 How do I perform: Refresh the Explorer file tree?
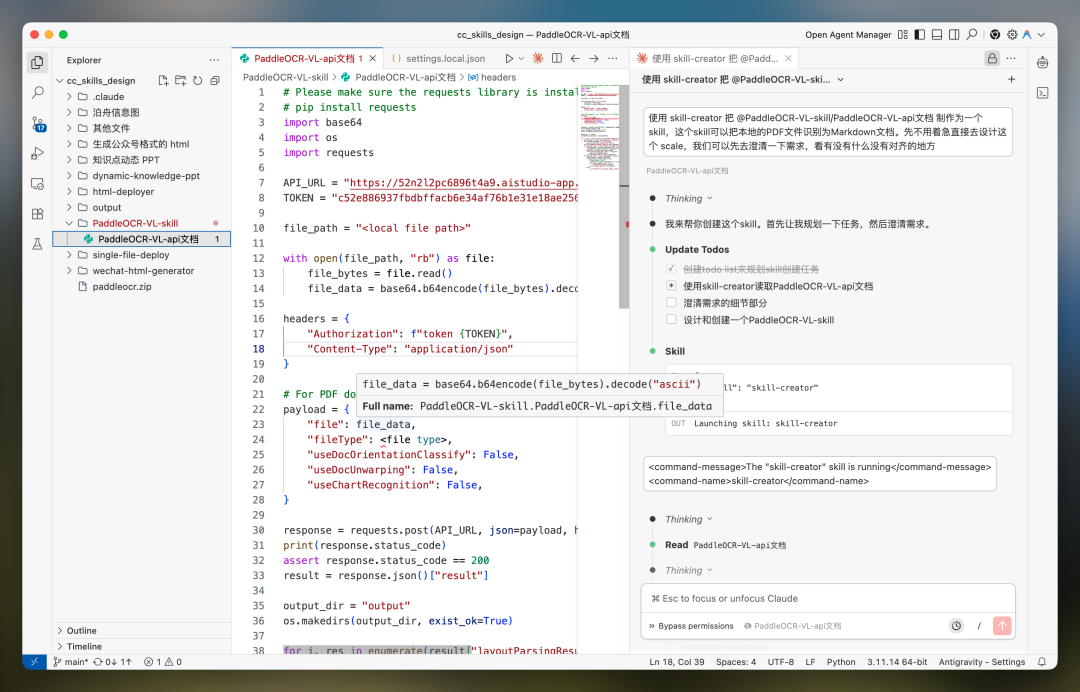(198, 81)
